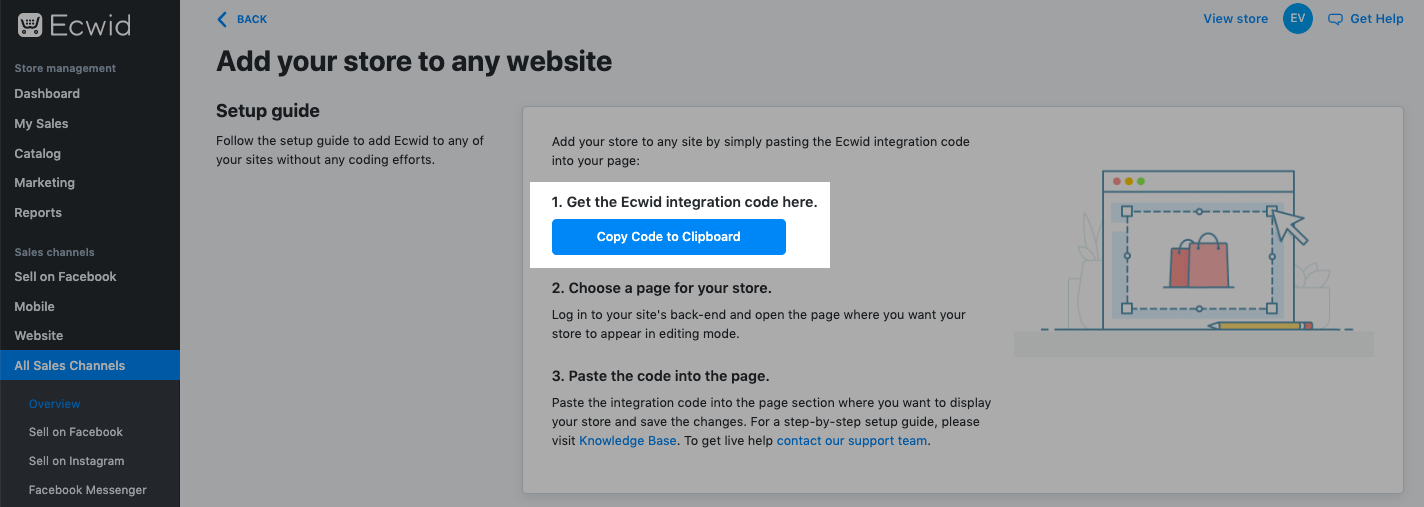Click Copy Code to Clipboard button

(x=669, y=237)
